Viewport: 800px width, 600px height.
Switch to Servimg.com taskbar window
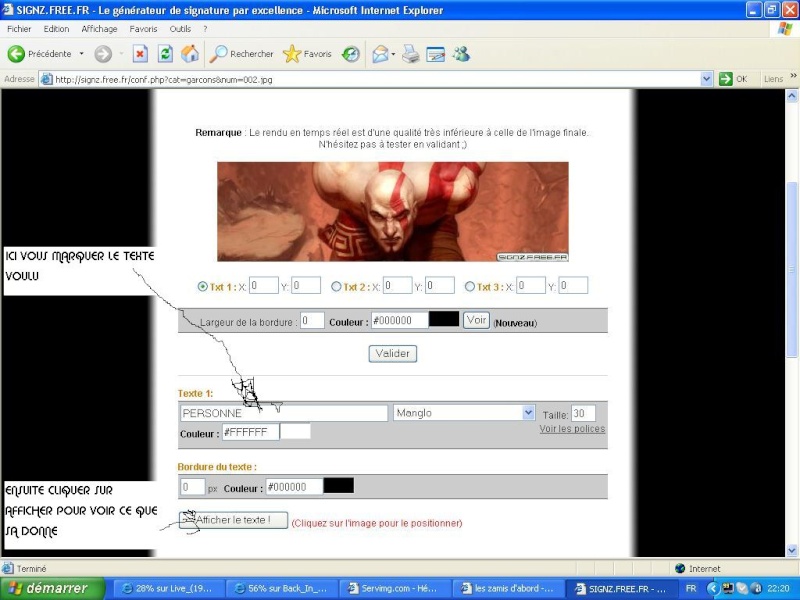point(394,588)
